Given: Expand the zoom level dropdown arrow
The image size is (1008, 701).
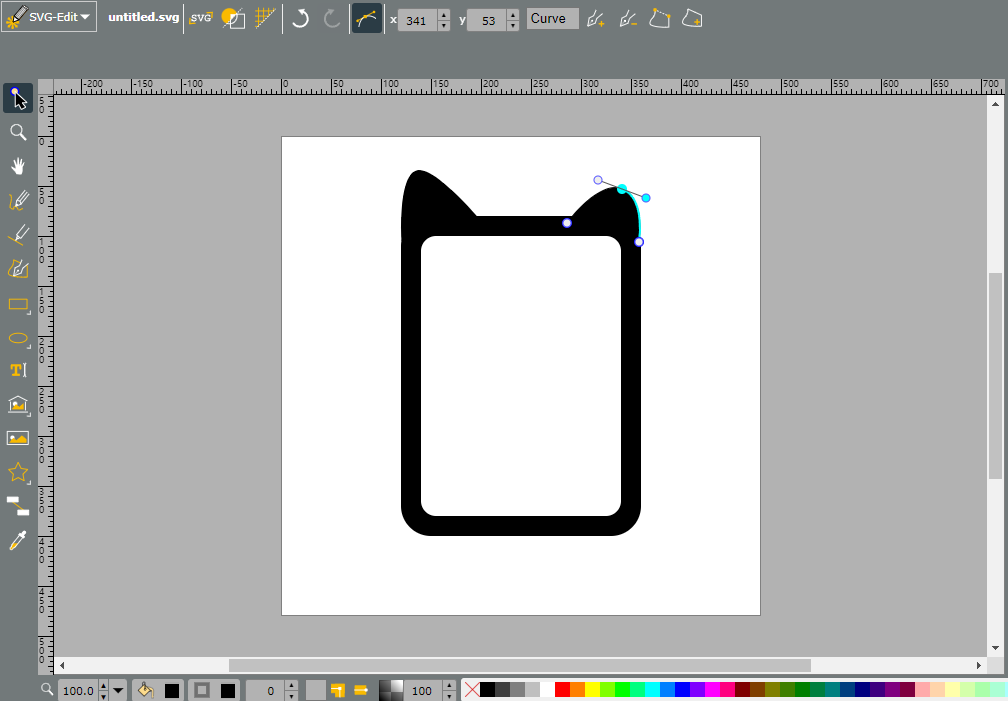Looking at the screenshot, I should pos(118,691).
